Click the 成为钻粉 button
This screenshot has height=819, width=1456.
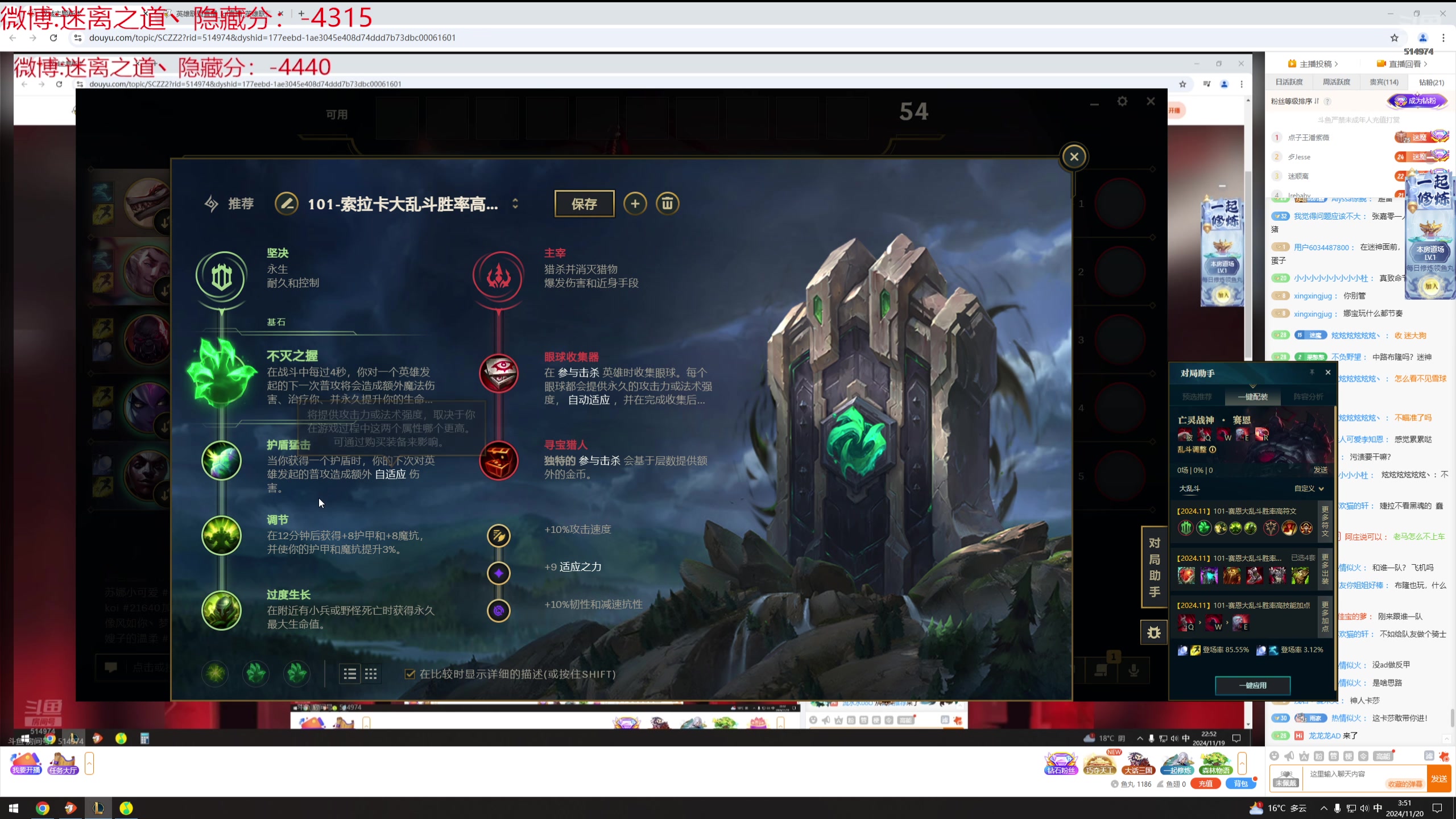(1418, 101)
